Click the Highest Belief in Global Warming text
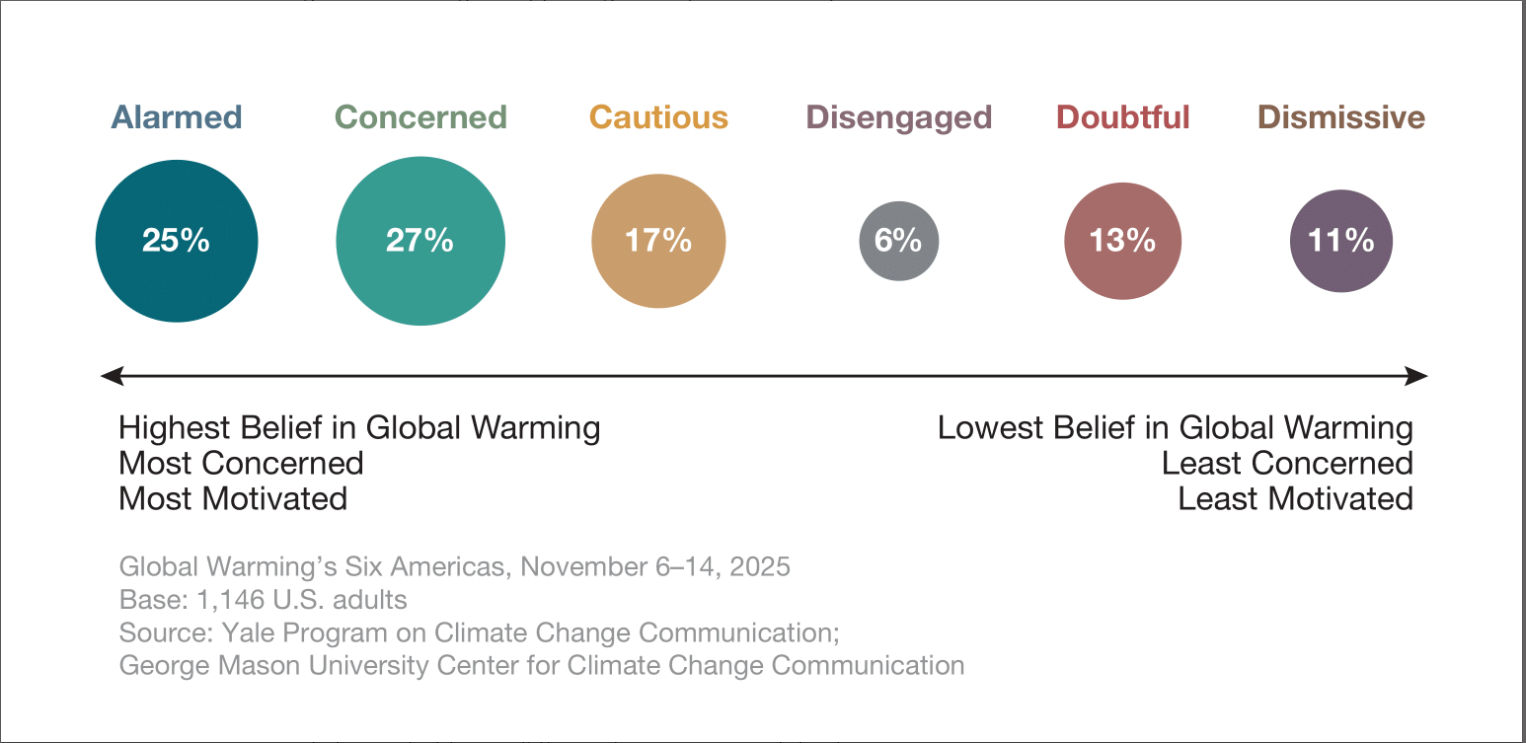 click(359, 428)
